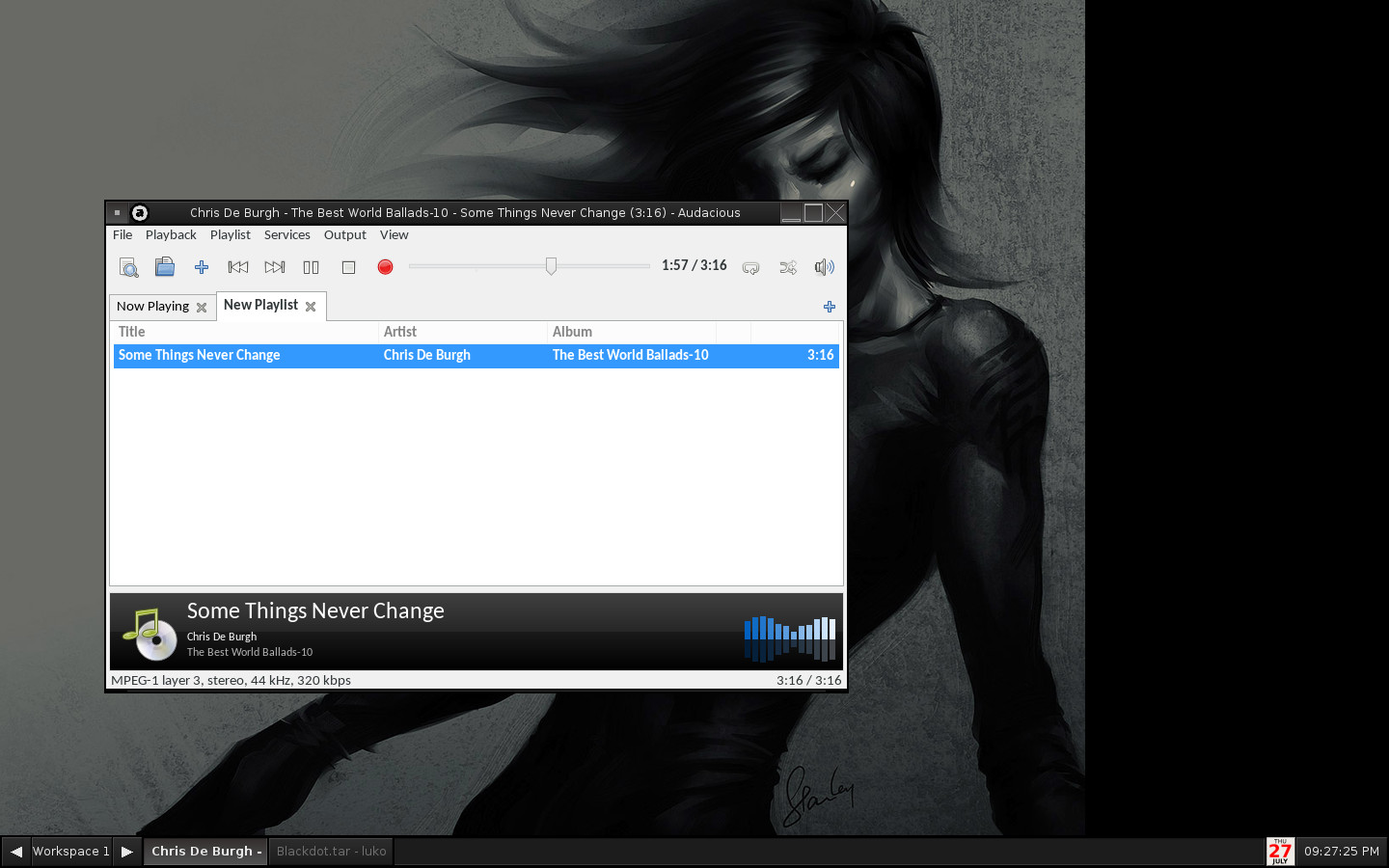Maximize the Audacious window
The image size is (1389, 868).
(813, 213)
